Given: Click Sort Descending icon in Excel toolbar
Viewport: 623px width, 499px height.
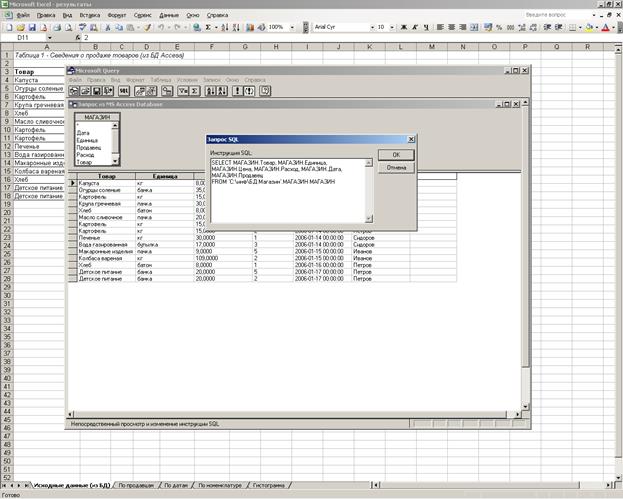Looking at the screenshot, I should tap(236, 27).
